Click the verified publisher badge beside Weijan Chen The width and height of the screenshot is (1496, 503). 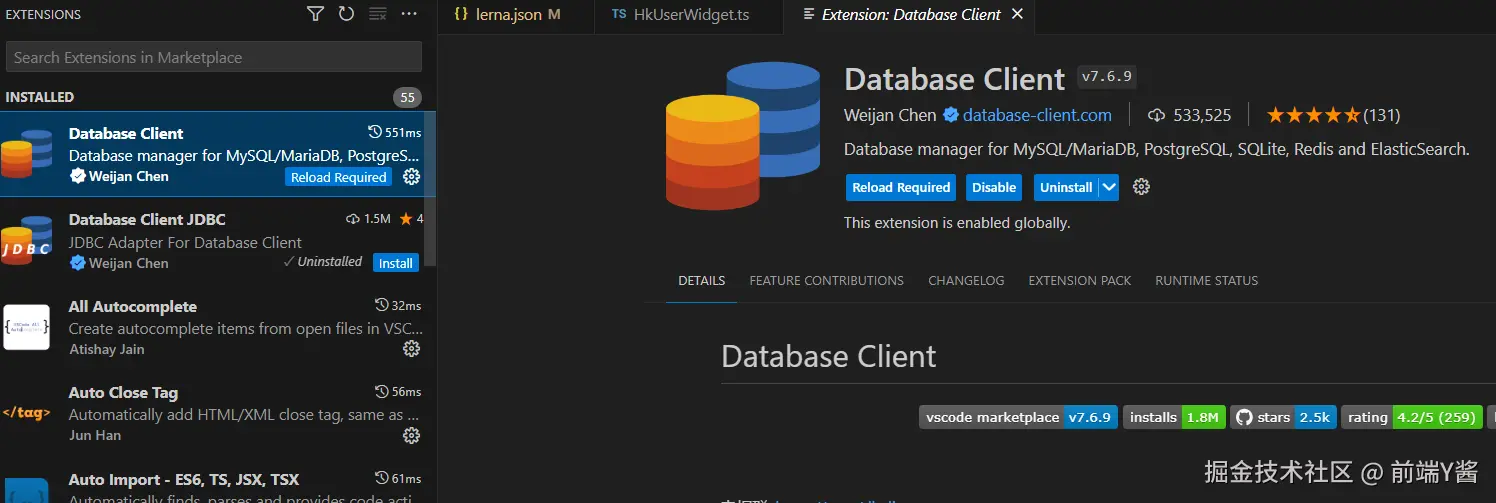point(950,115)
